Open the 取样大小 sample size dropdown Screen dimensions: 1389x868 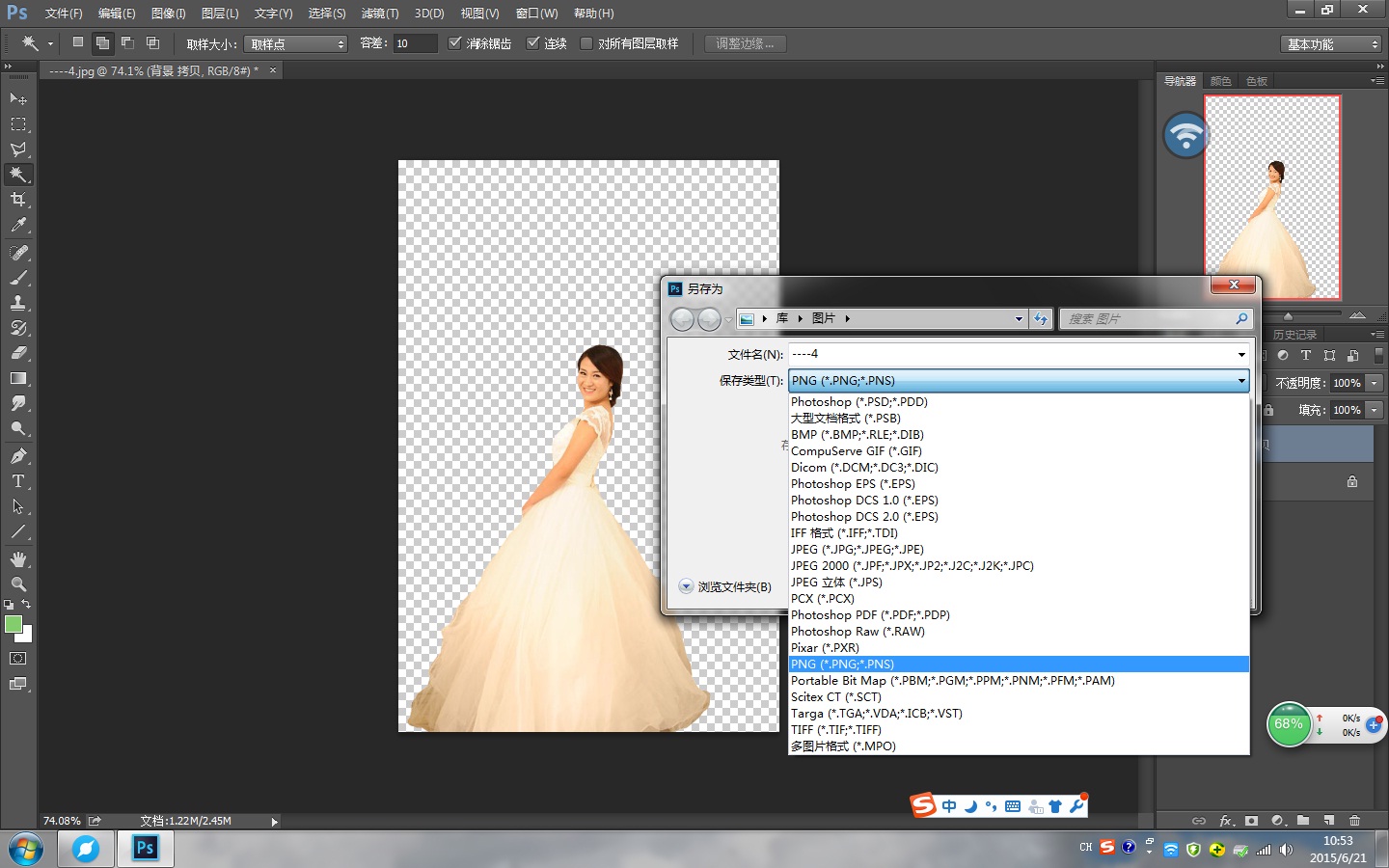click(296, 44)
